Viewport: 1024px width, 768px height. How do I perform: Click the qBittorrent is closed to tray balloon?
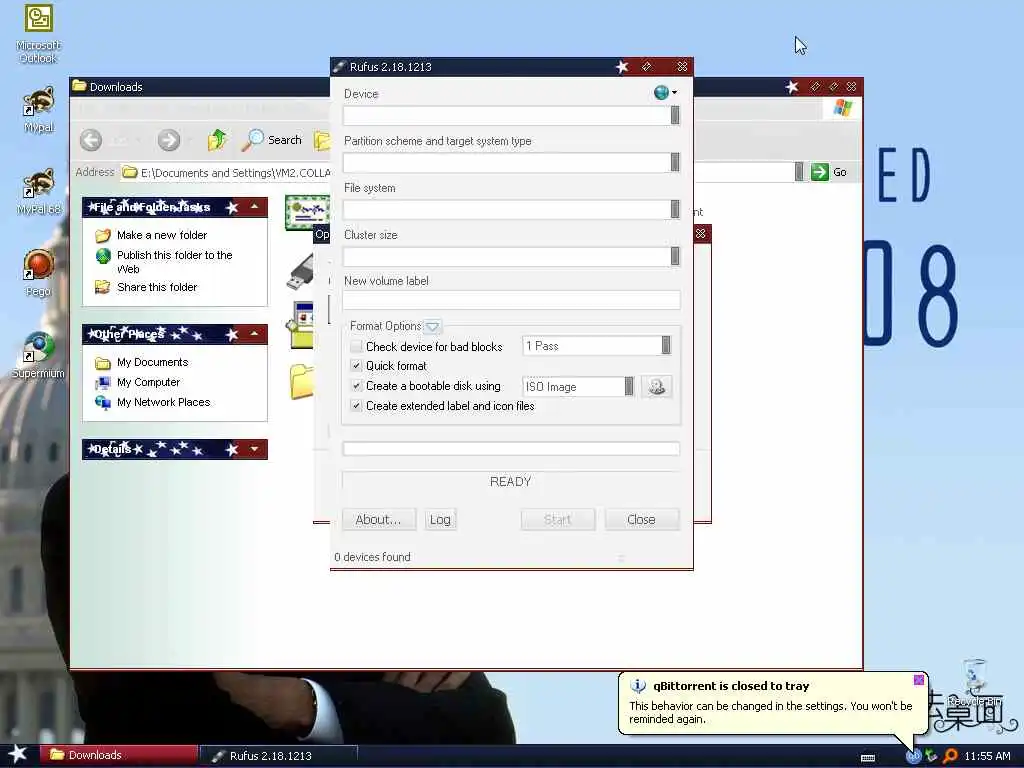coord(773,703)
